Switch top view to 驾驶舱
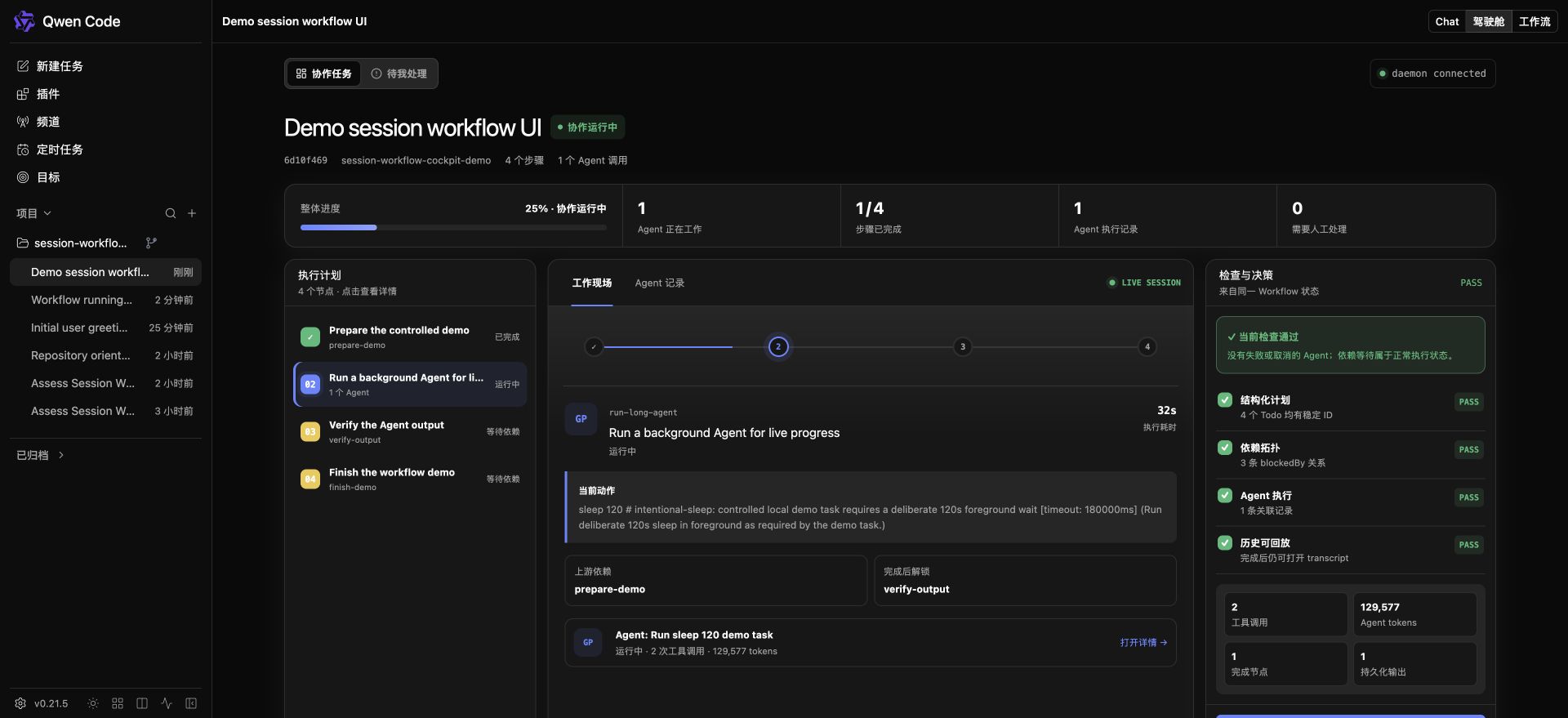The height and width of the screenshot is (718, 1568). pos(1489,22)
